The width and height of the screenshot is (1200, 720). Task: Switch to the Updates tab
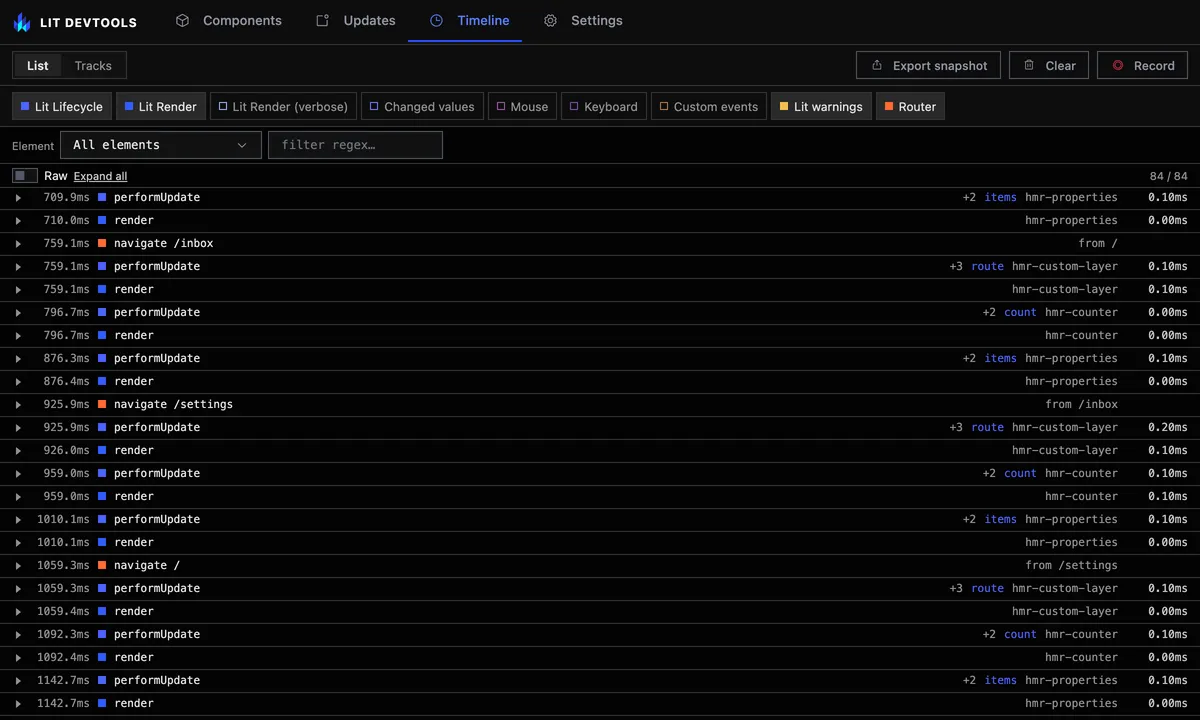click(355, 20)
